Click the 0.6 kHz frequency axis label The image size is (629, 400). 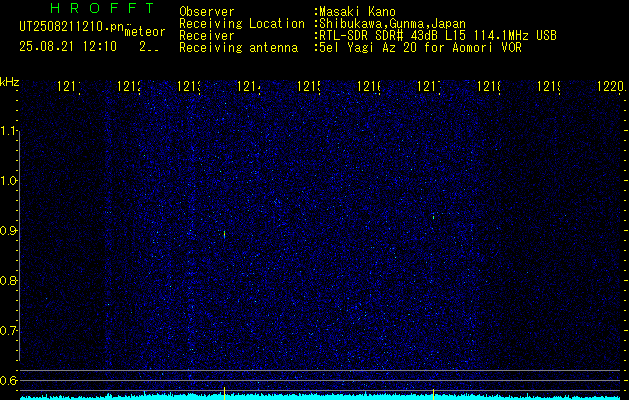8,380
